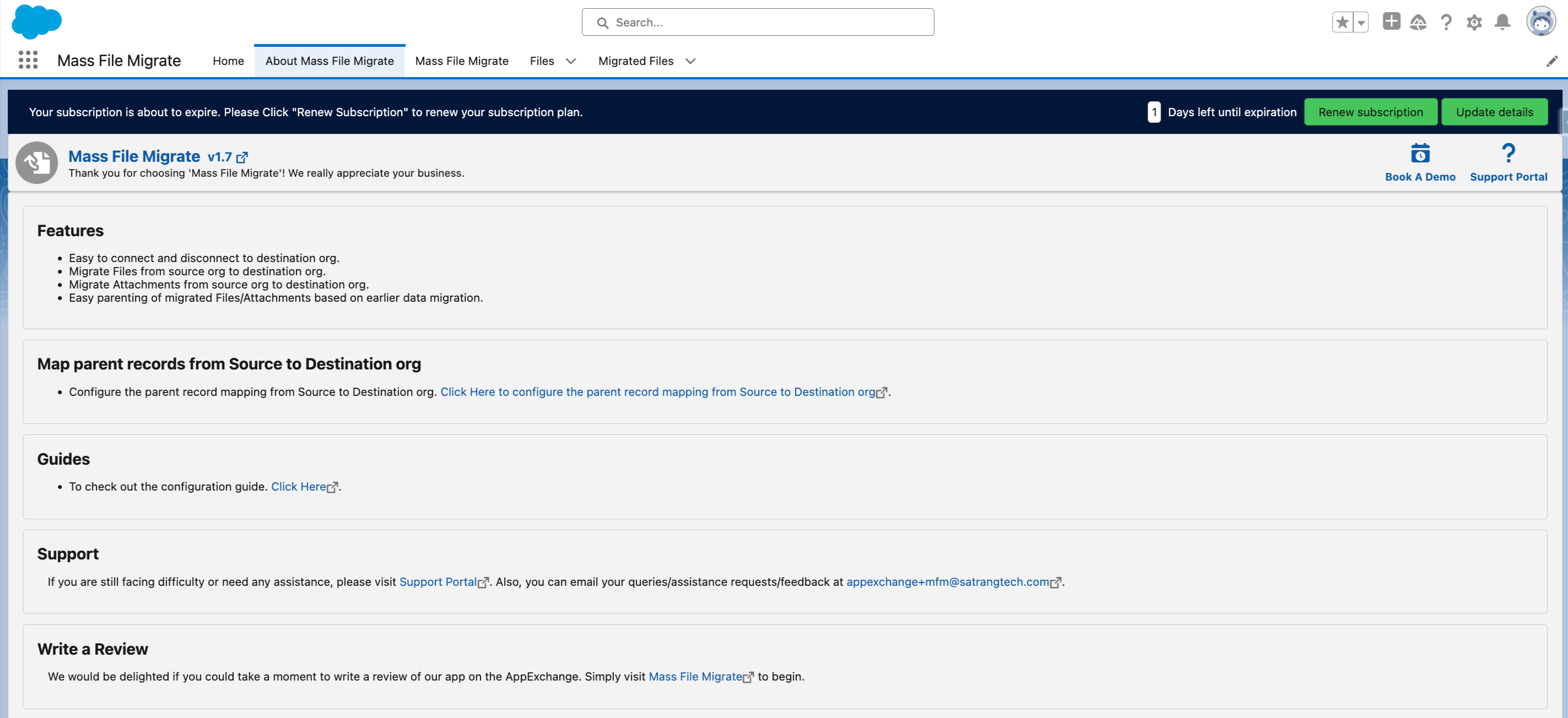The image size is (1568, 718).
Task: Expand the Migrated Files dropdown chevron
Action: (x=690, y=61)
